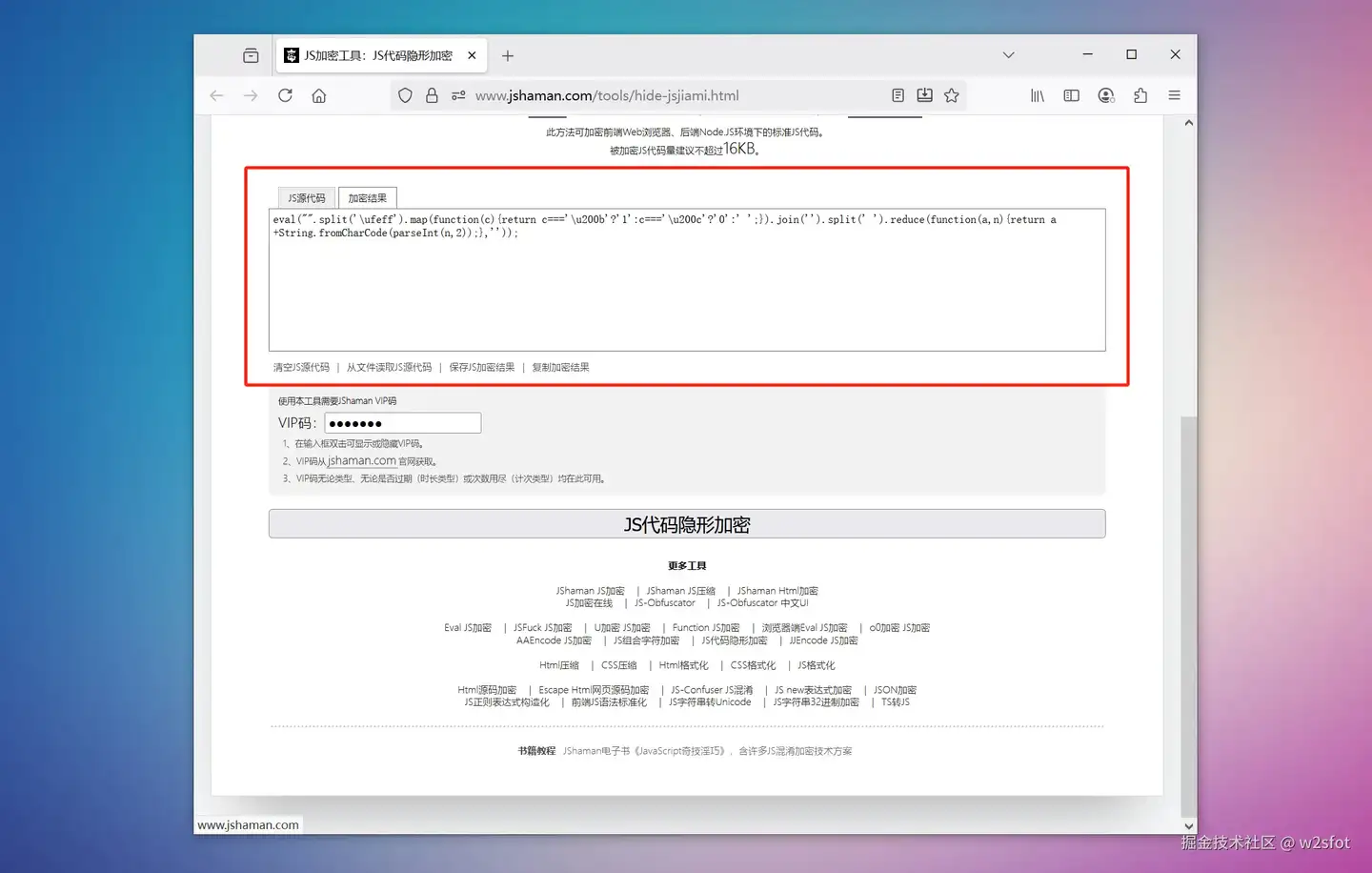Open the Eval JS加密 link

point(468,627)
